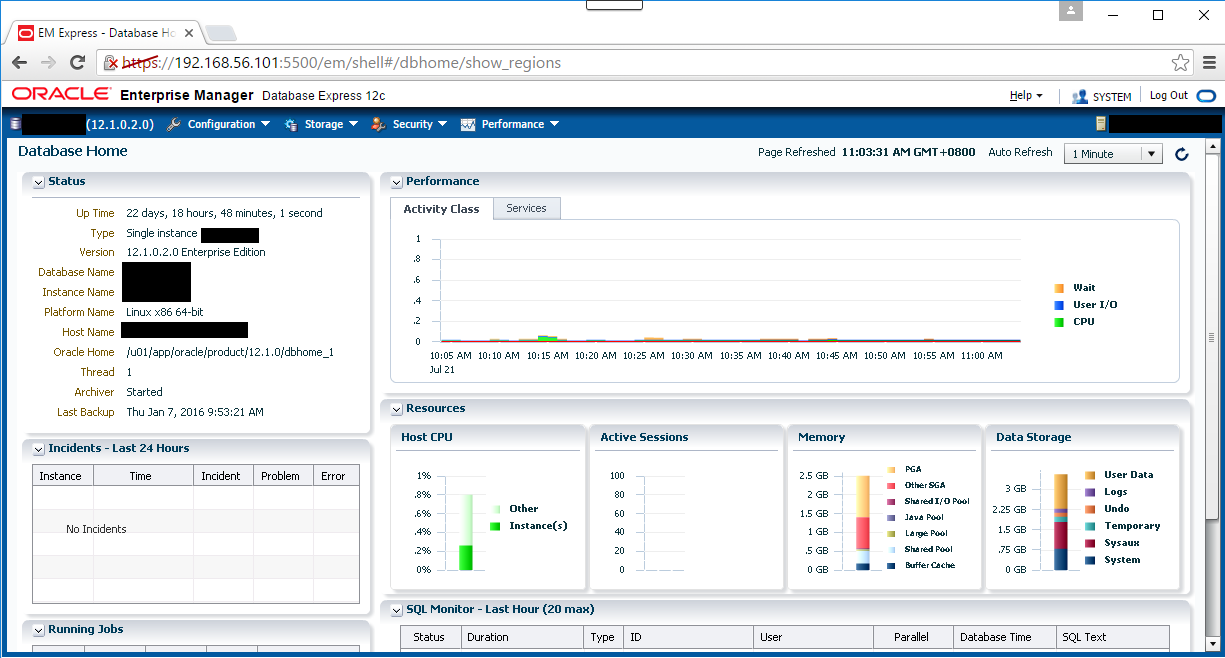Click the Performance chart icon

point(467,124)
